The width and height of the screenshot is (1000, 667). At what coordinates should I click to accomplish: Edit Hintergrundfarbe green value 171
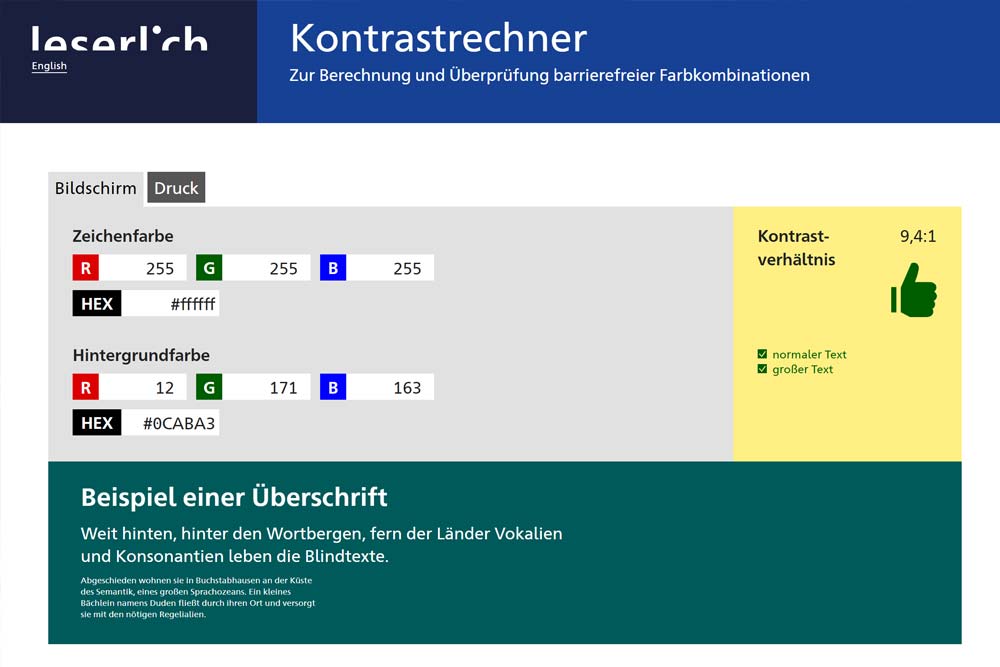pos(266,387)
